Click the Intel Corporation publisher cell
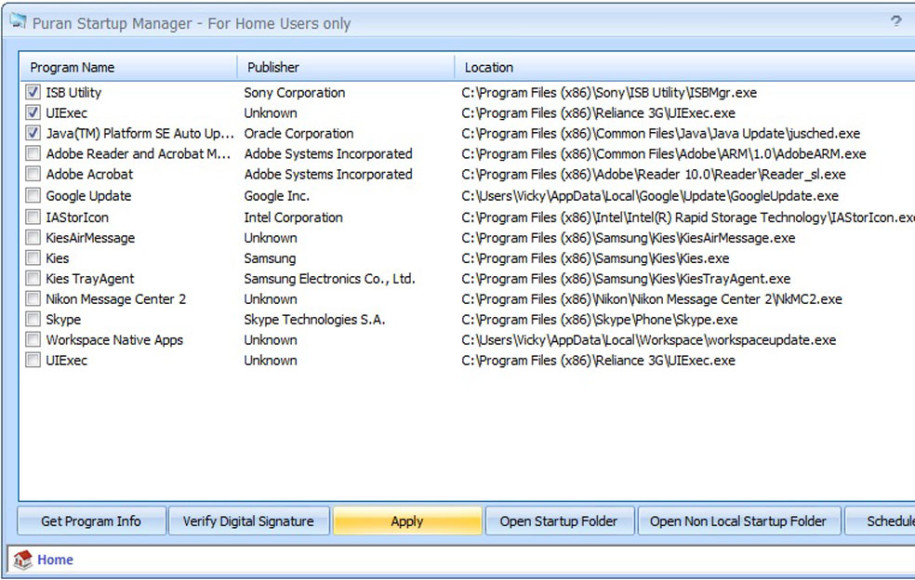Image resolution: width=915 pixels, height=580 pixels. (294, 217)
